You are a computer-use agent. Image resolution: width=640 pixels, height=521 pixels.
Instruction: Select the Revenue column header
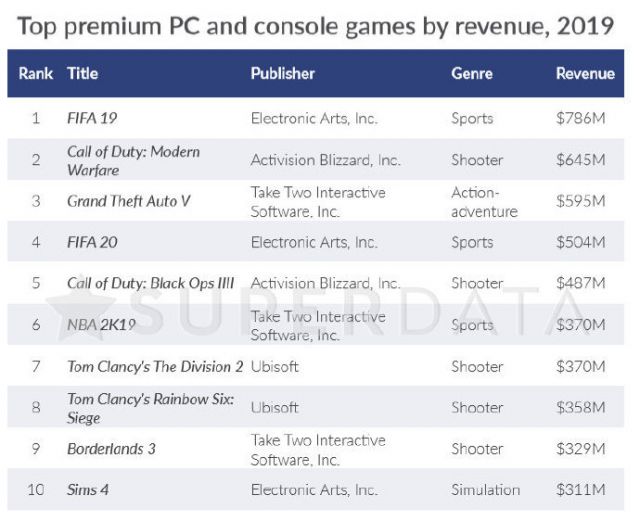585,74
